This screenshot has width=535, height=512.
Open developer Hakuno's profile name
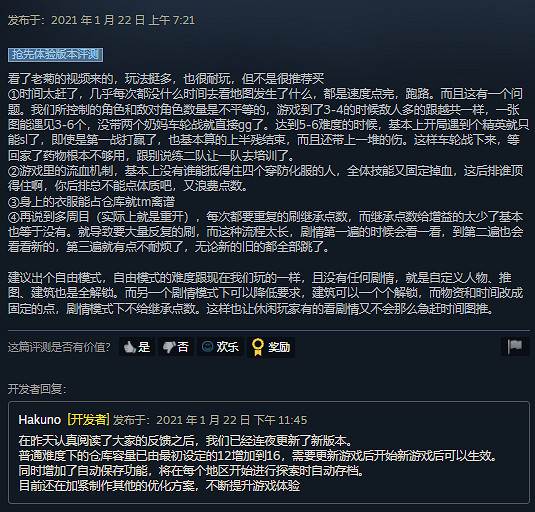click(40, 420)
